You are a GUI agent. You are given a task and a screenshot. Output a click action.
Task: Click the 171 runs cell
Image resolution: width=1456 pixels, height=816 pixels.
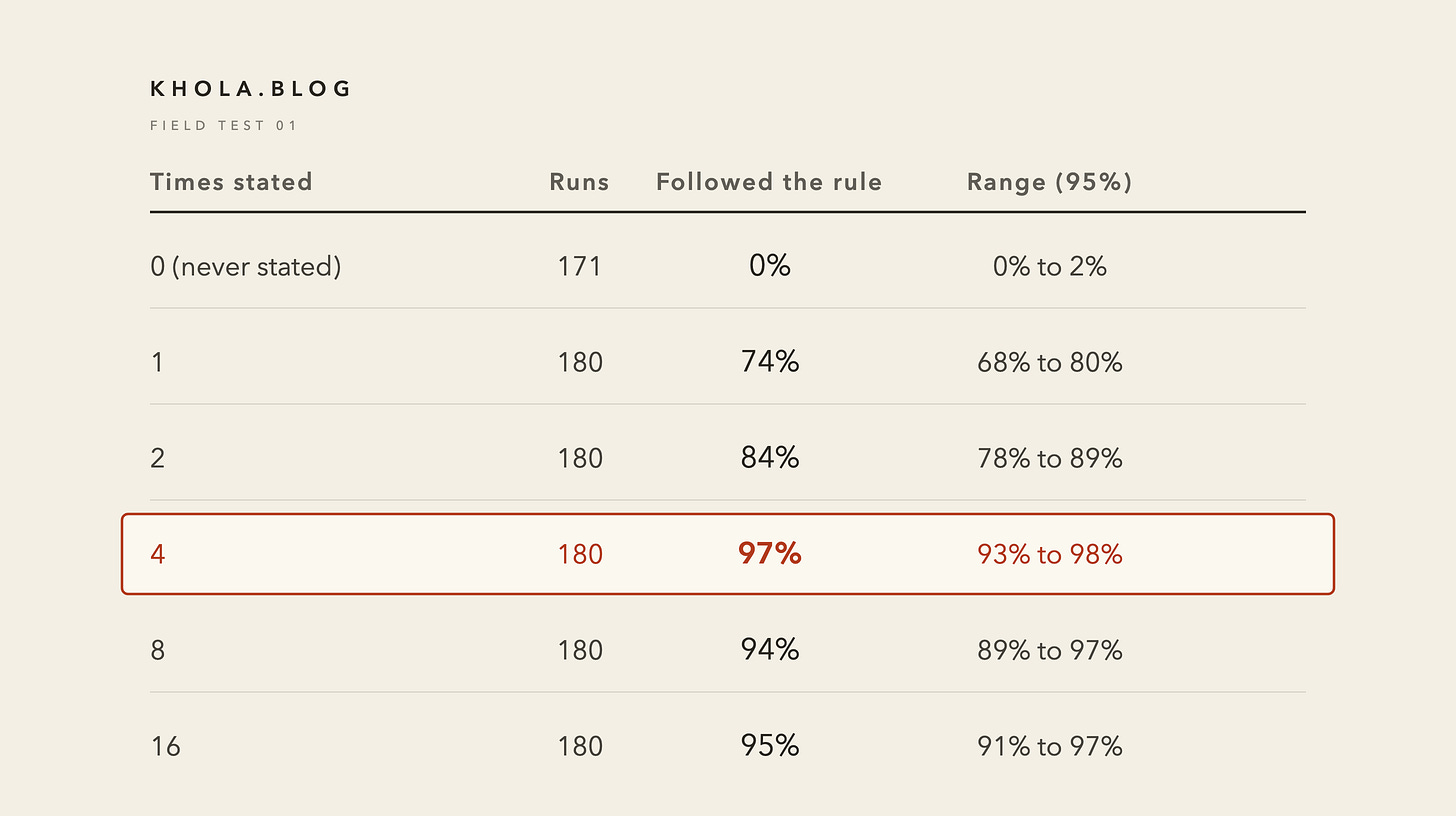click(580, 266)
